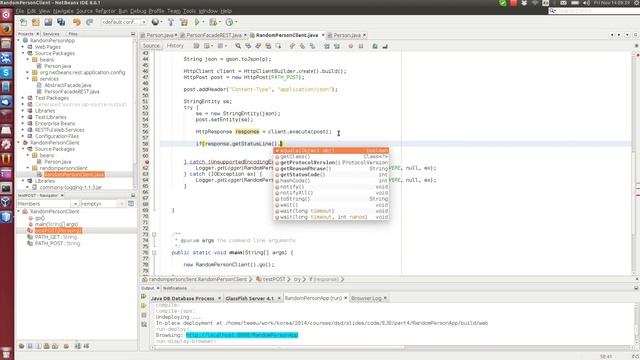Screen dimensions: 640x360
Task: Click the History view button
Action: [x=175, y=46]
